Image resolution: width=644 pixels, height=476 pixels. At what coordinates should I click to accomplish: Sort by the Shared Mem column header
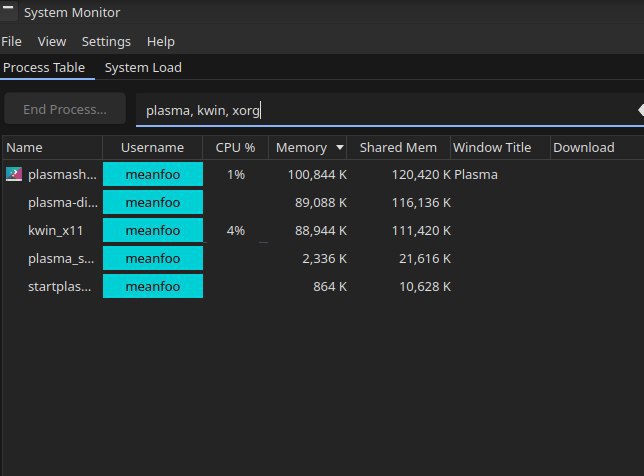pos(398,147)
